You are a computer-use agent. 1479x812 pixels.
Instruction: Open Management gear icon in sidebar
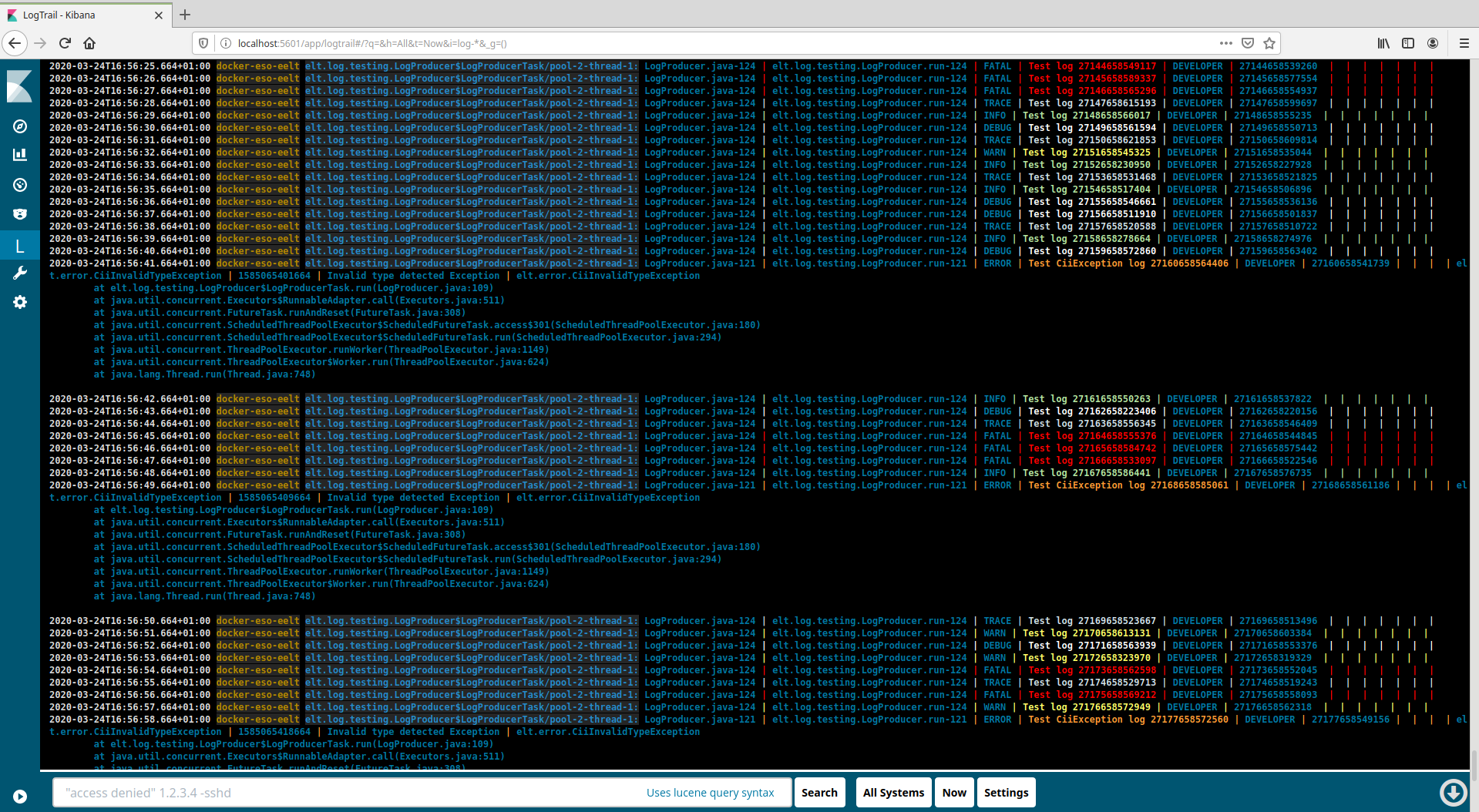pyautogui.click(x=20, y=303)
